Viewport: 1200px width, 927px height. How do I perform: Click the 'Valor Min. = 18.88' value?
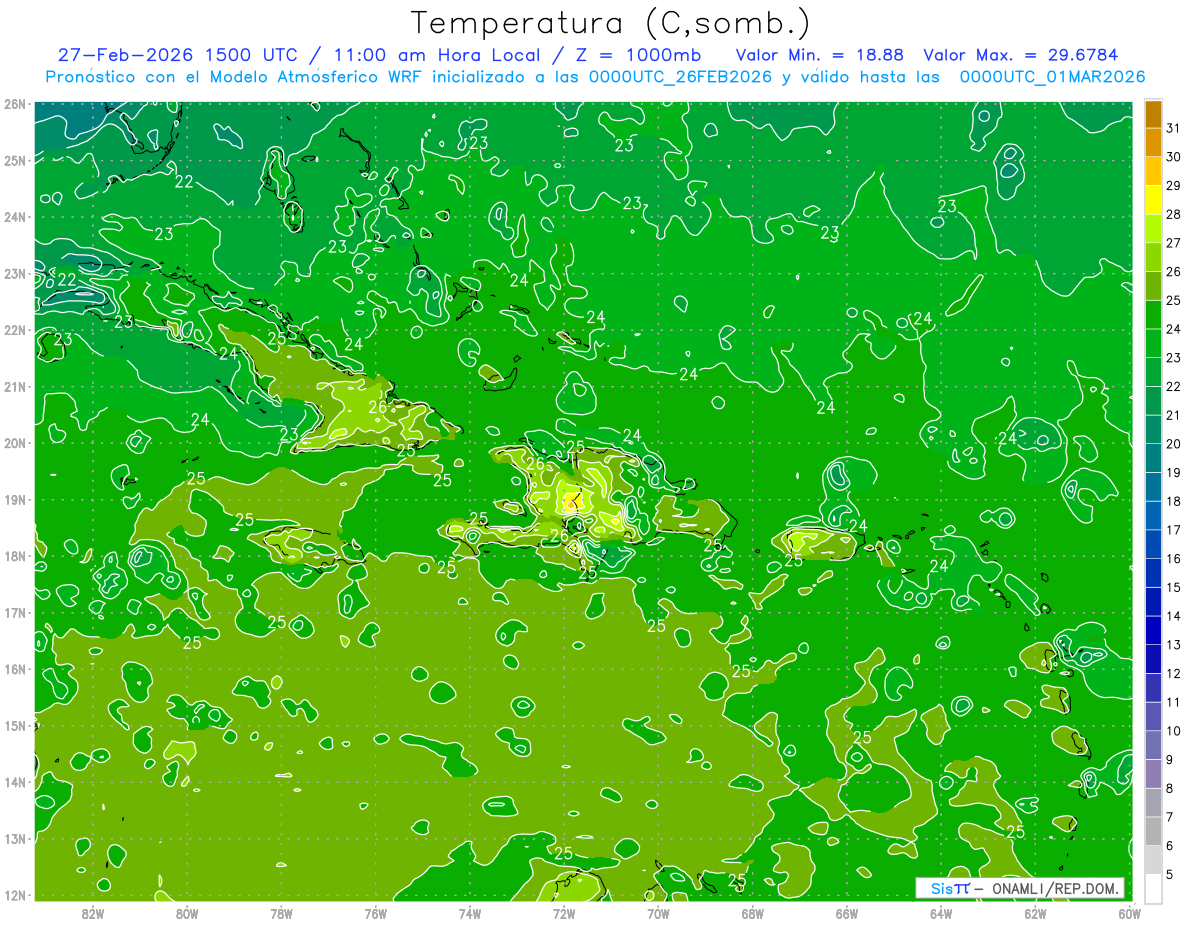[822, 55]
